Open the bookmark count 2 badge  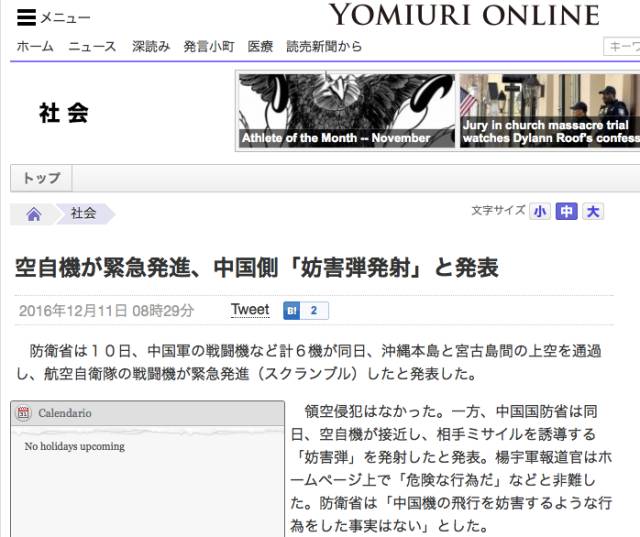pyautogui.click(x=314, y=311)
